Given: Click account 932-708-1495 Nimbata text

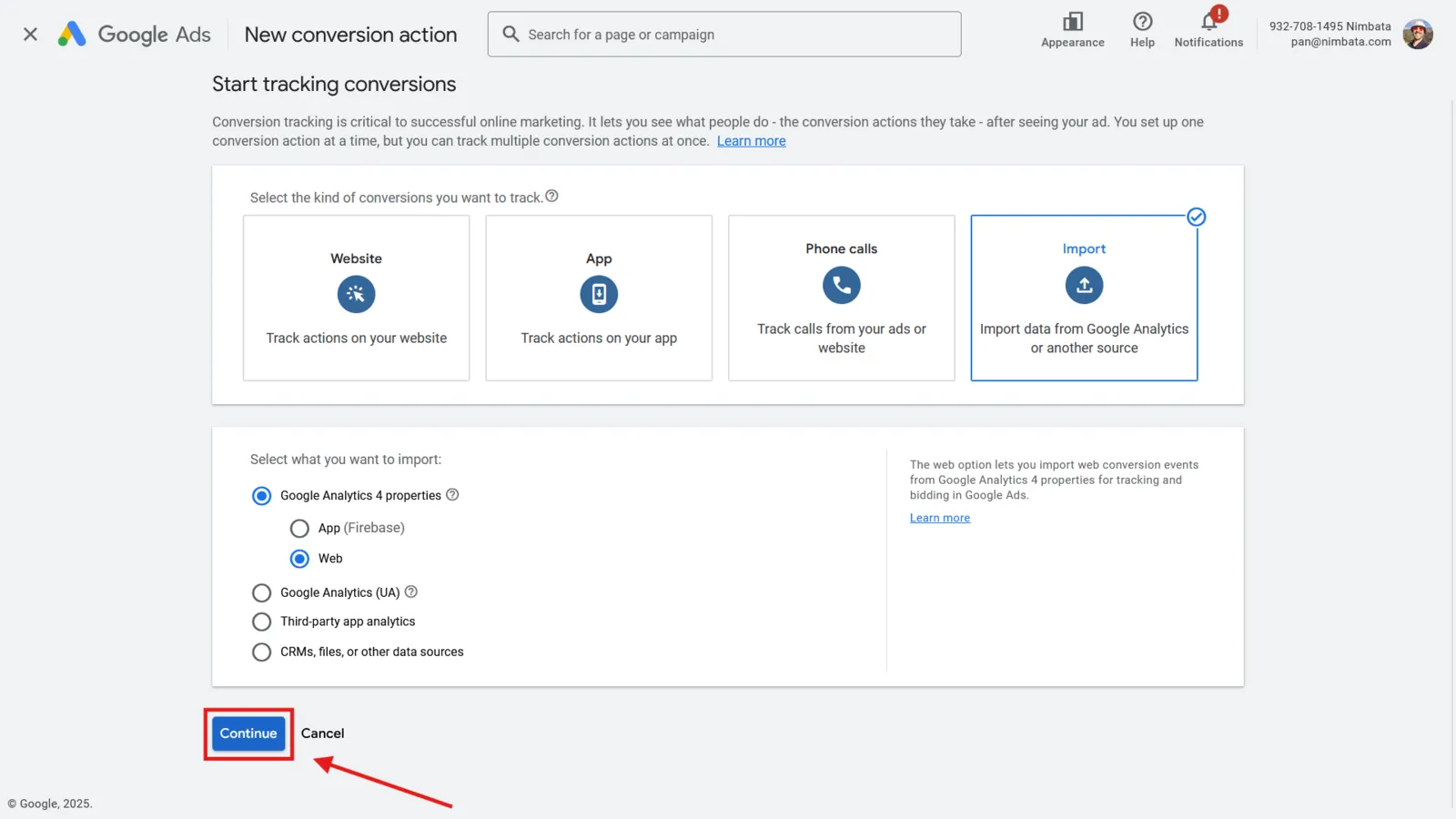Looking at the screenshot, I should 1330,26.
